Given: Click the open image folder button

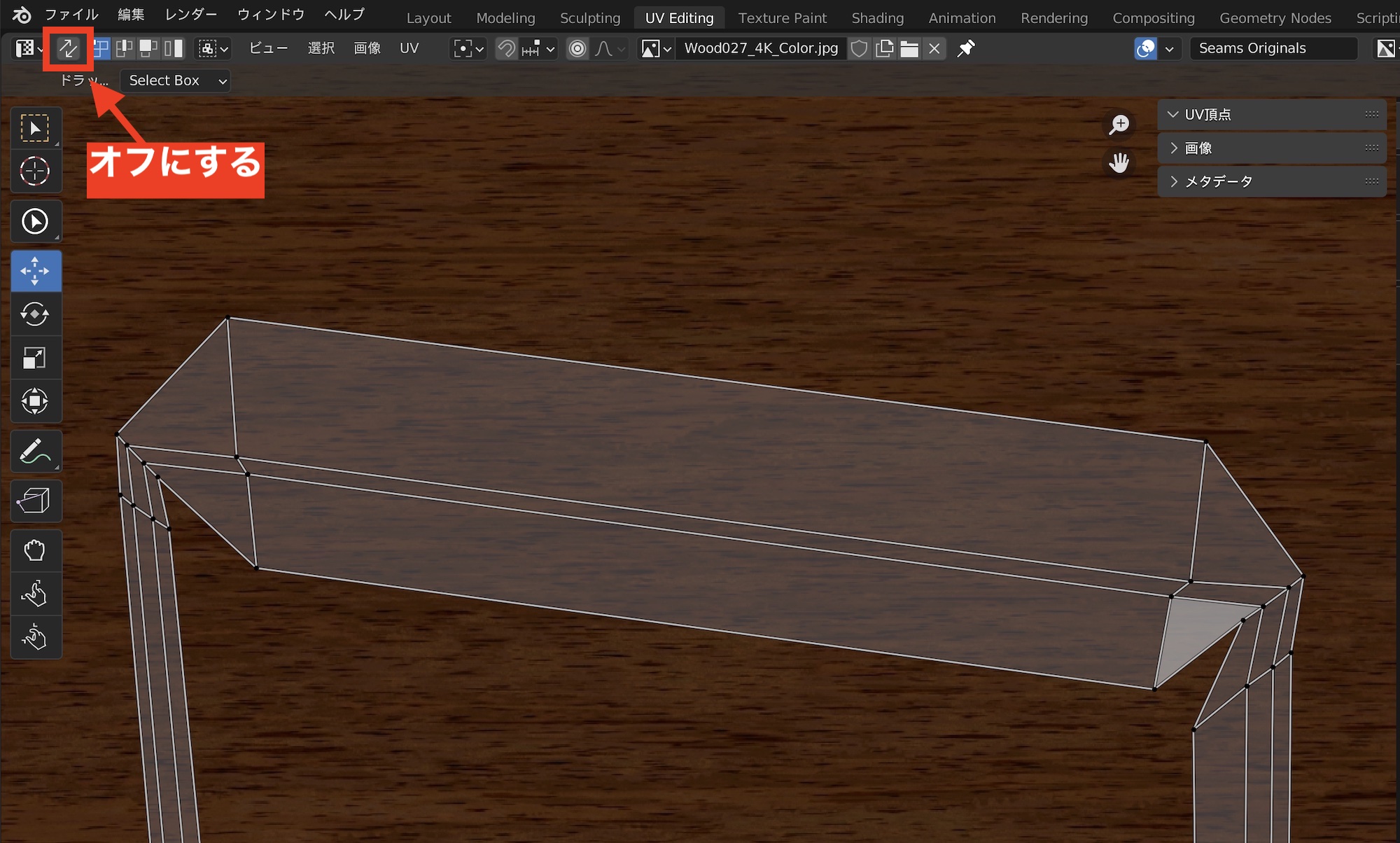Looking at the screenshot, I should (x=909, y=48).
